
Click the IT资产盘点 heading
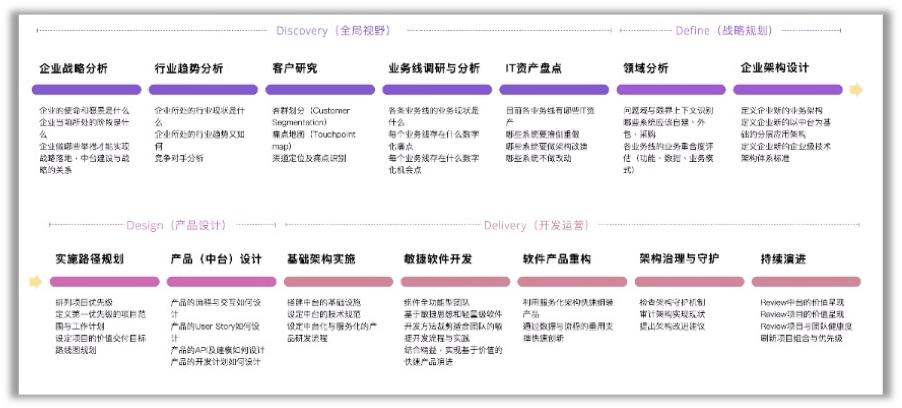tap(533, 68)
